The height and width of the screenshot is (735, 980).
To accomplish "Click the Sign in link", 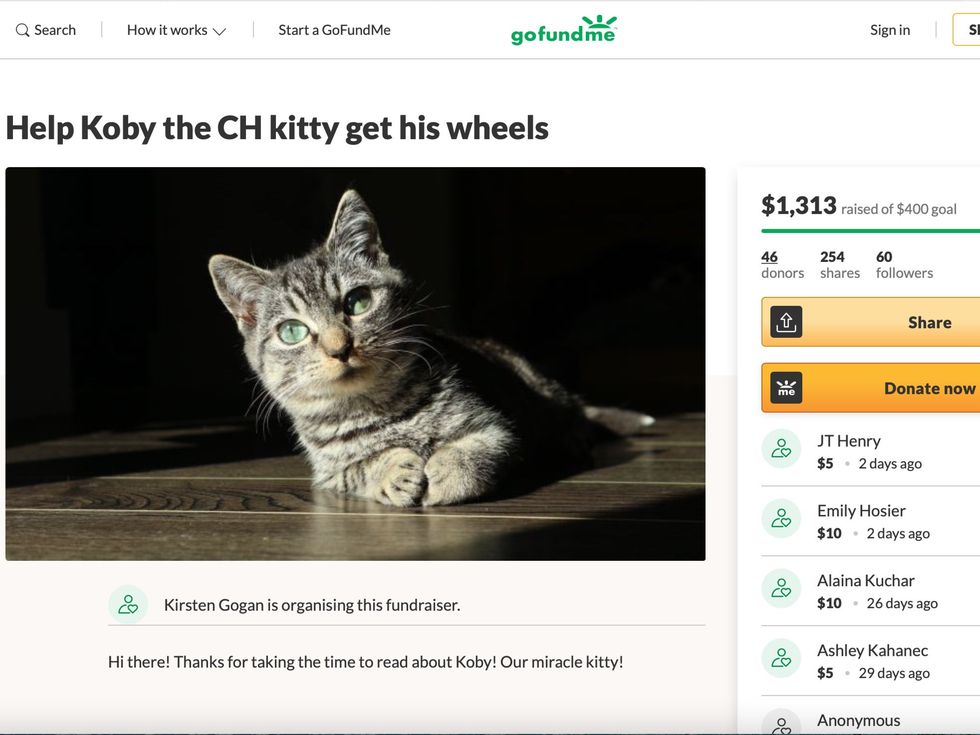I will pos(890,30).
